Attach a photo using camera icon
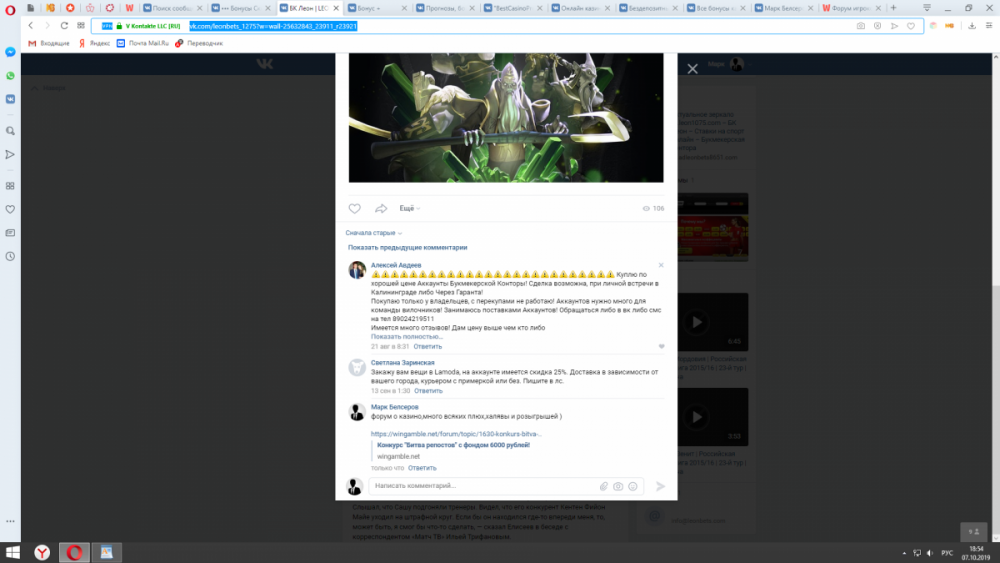 (618, 486)
